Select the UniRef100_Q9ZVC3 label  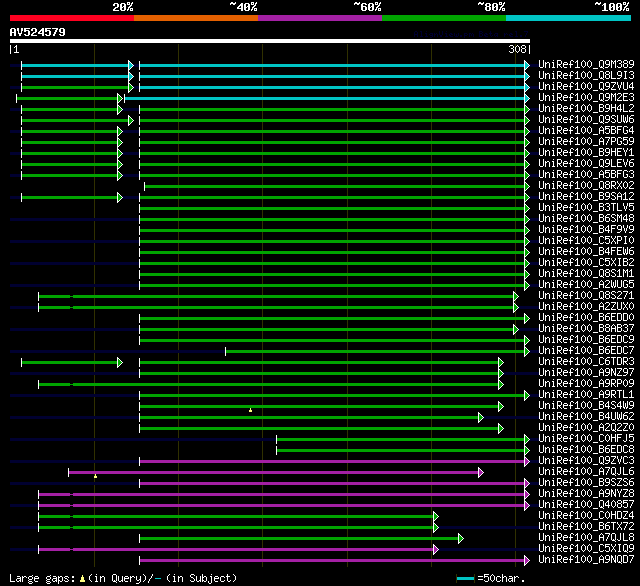[586, 461]
